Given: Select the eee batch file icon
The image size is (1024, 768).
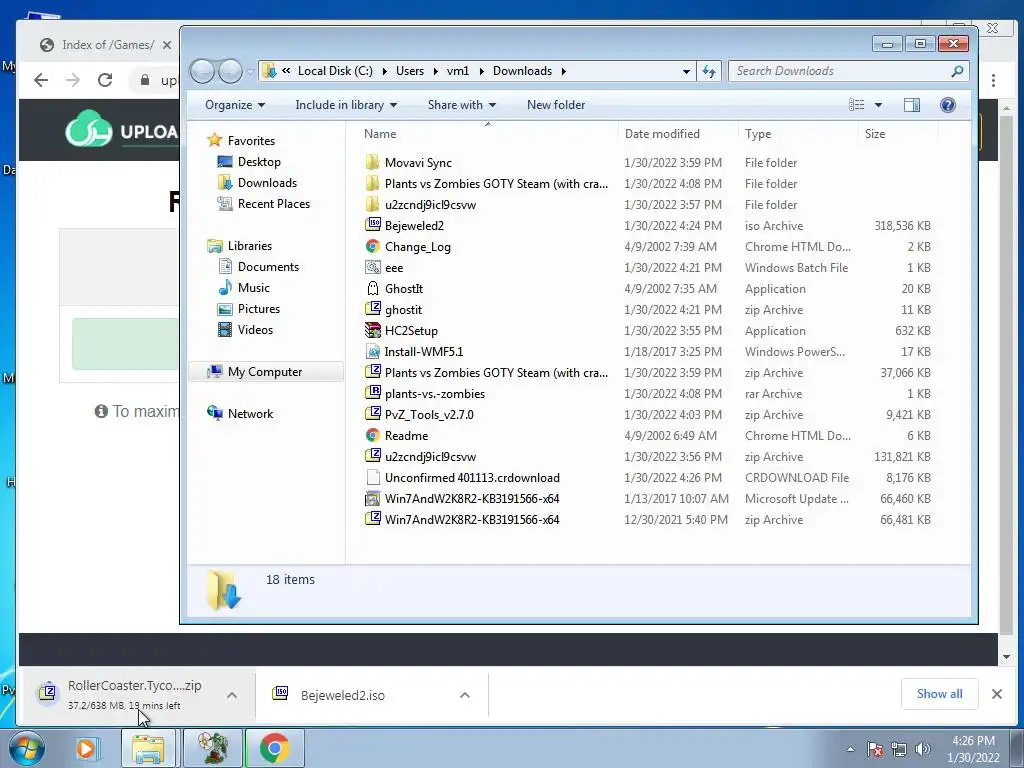Looking at the screenshot, I should pyautogui.click(x=372, y=267).
